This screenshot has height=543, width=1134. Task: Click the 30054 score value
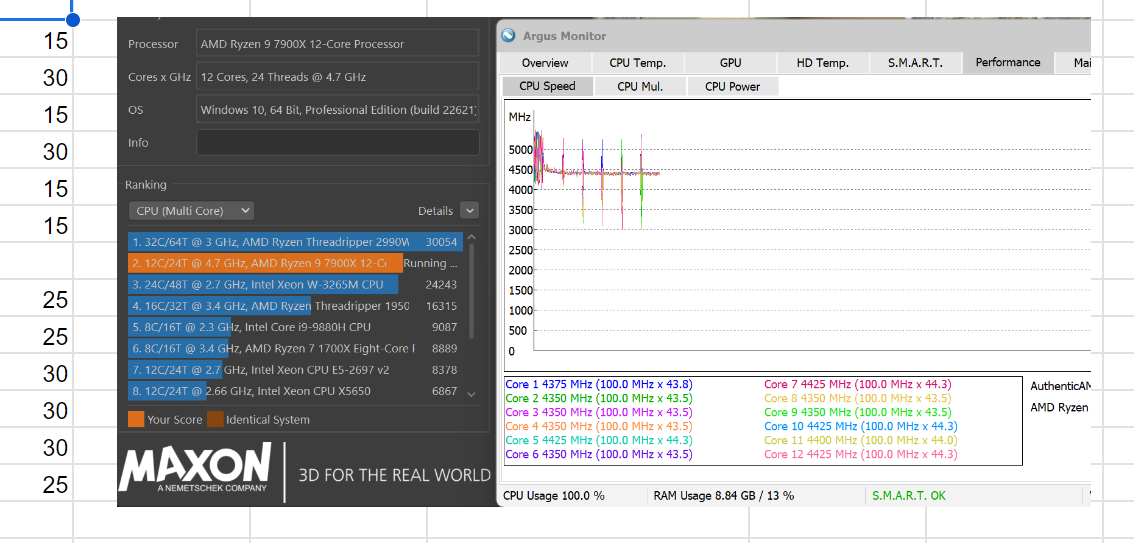click(x=441, y=242)
